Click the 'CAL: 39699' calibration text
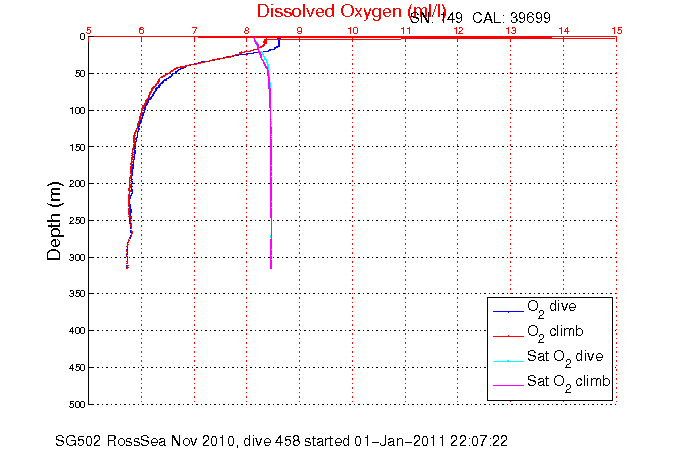Screen dimensions: 681x454 click(511, 18)
